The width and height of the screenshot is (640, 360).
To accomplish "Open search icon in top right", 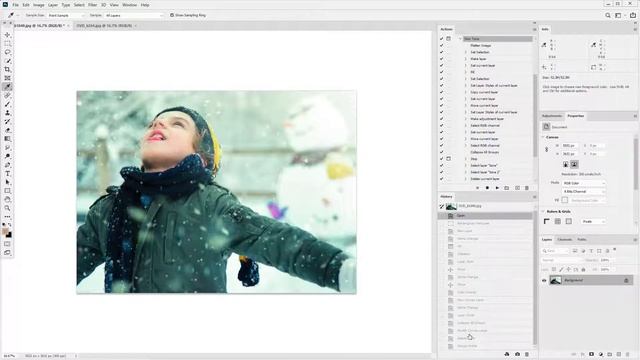I will [608, 15].
